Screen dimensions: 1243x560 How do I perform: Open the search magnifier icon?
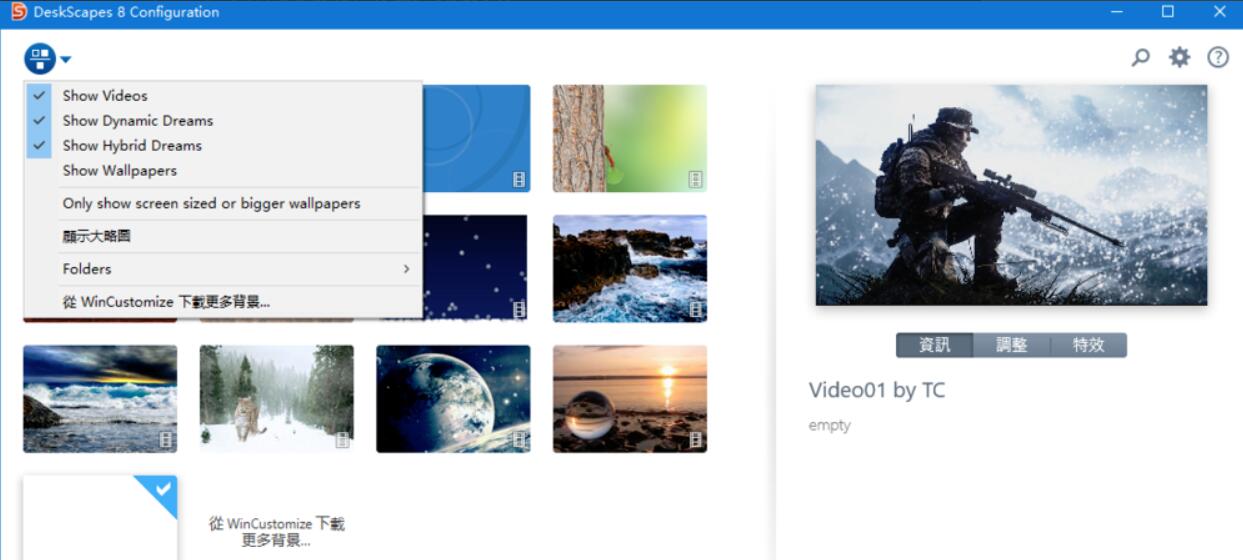point(1141,58)
